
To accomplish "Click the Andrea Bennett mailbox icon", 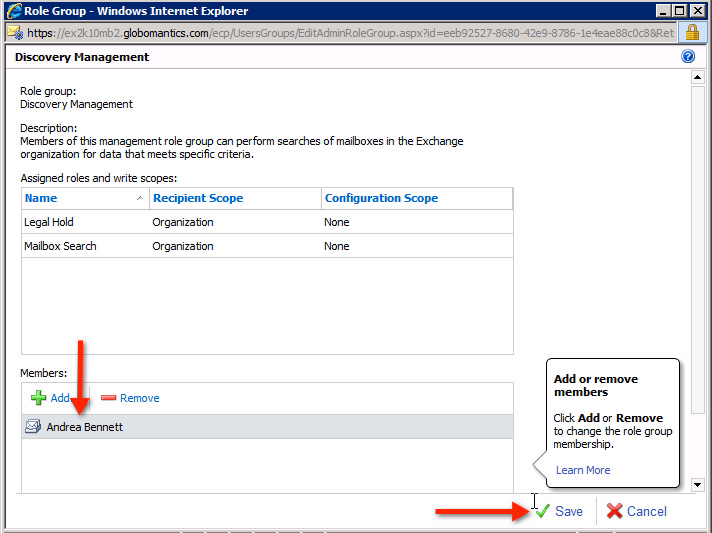I will [34, 427].
